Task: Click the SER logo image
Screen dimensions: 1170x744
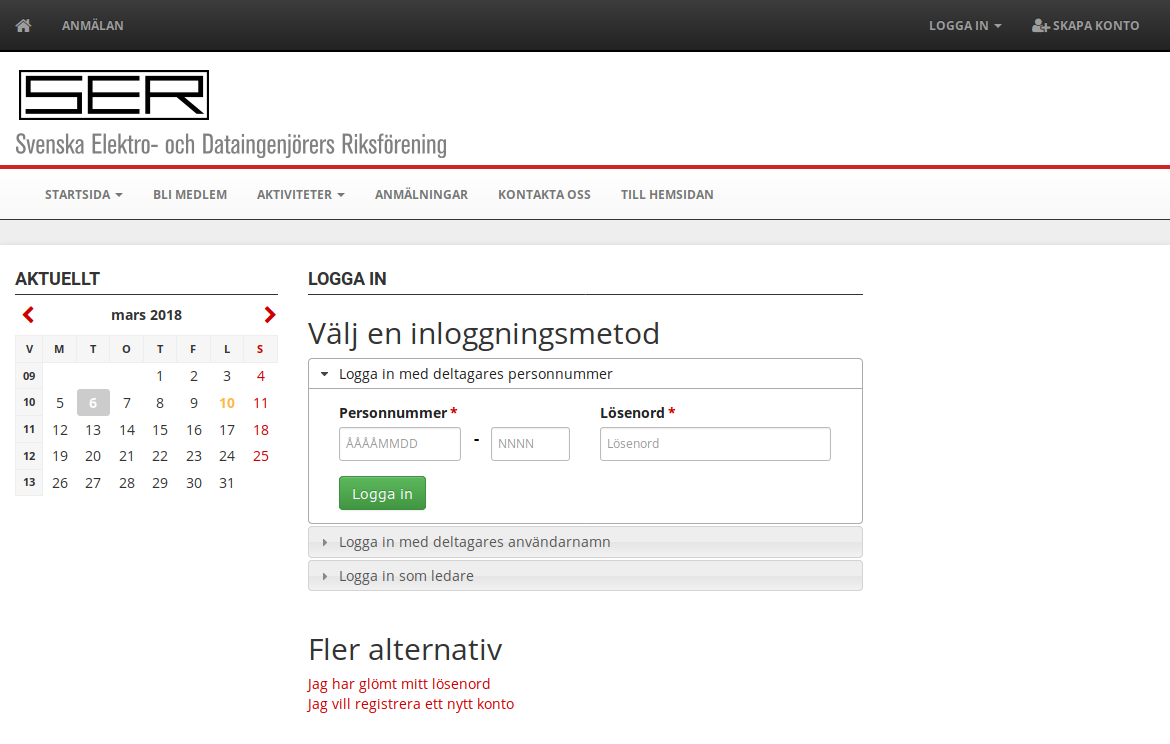Action: pos(114,95)
